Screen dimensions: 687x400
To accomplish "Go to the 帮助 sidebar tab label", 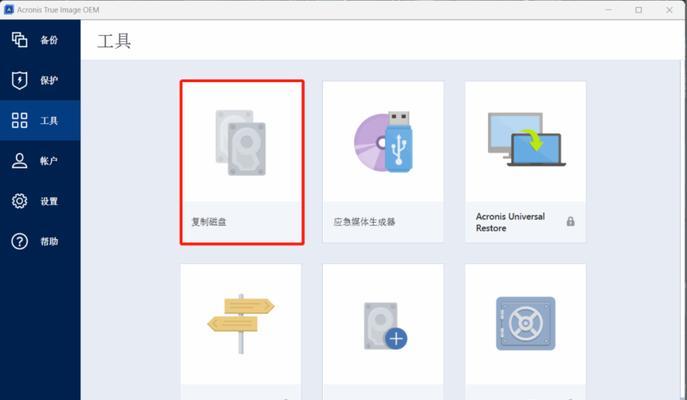I will pyautogui.click(x=49, y=241).
